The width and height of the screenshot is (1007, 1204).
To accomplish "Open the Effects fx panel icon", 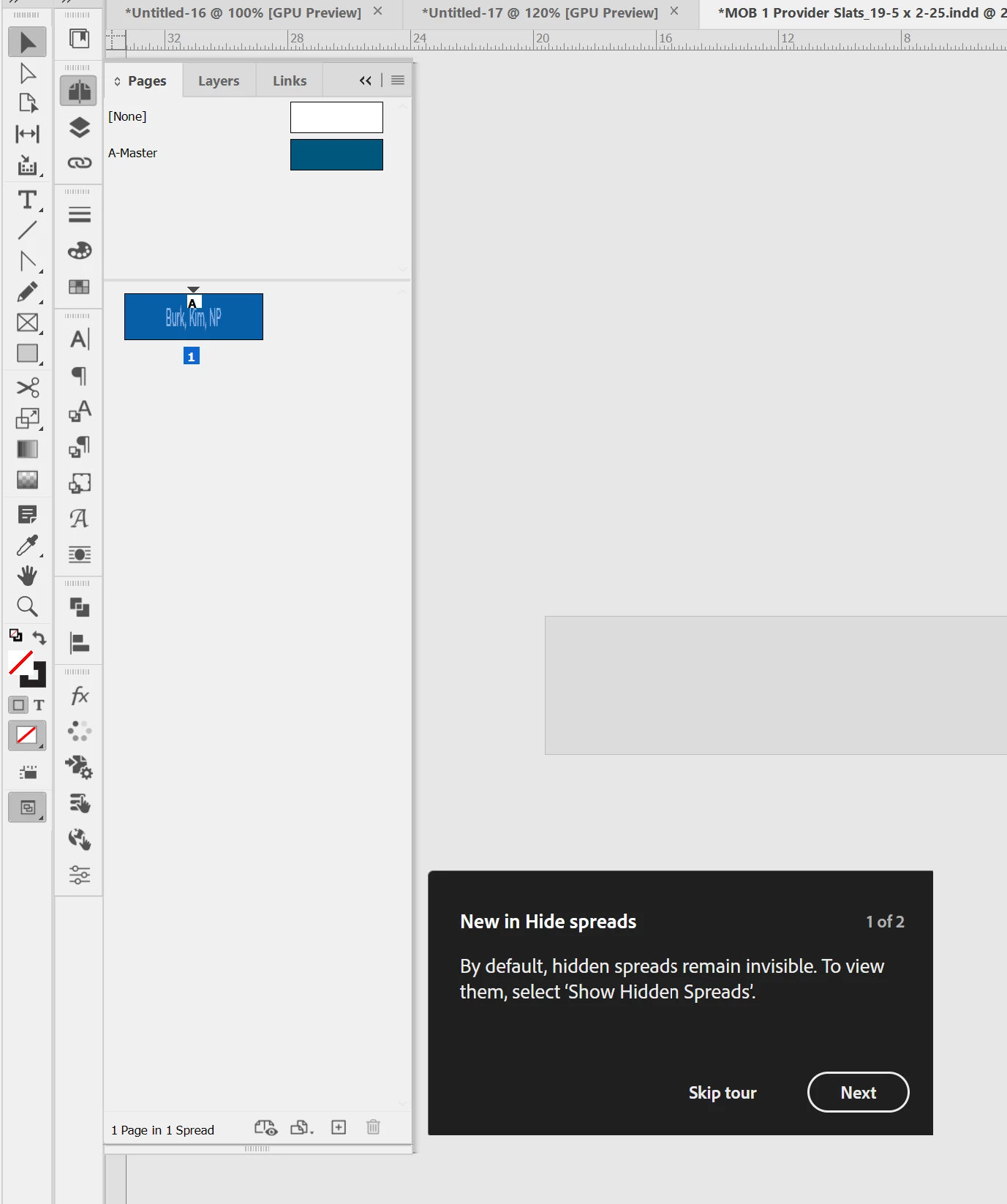I will (79, 696).
